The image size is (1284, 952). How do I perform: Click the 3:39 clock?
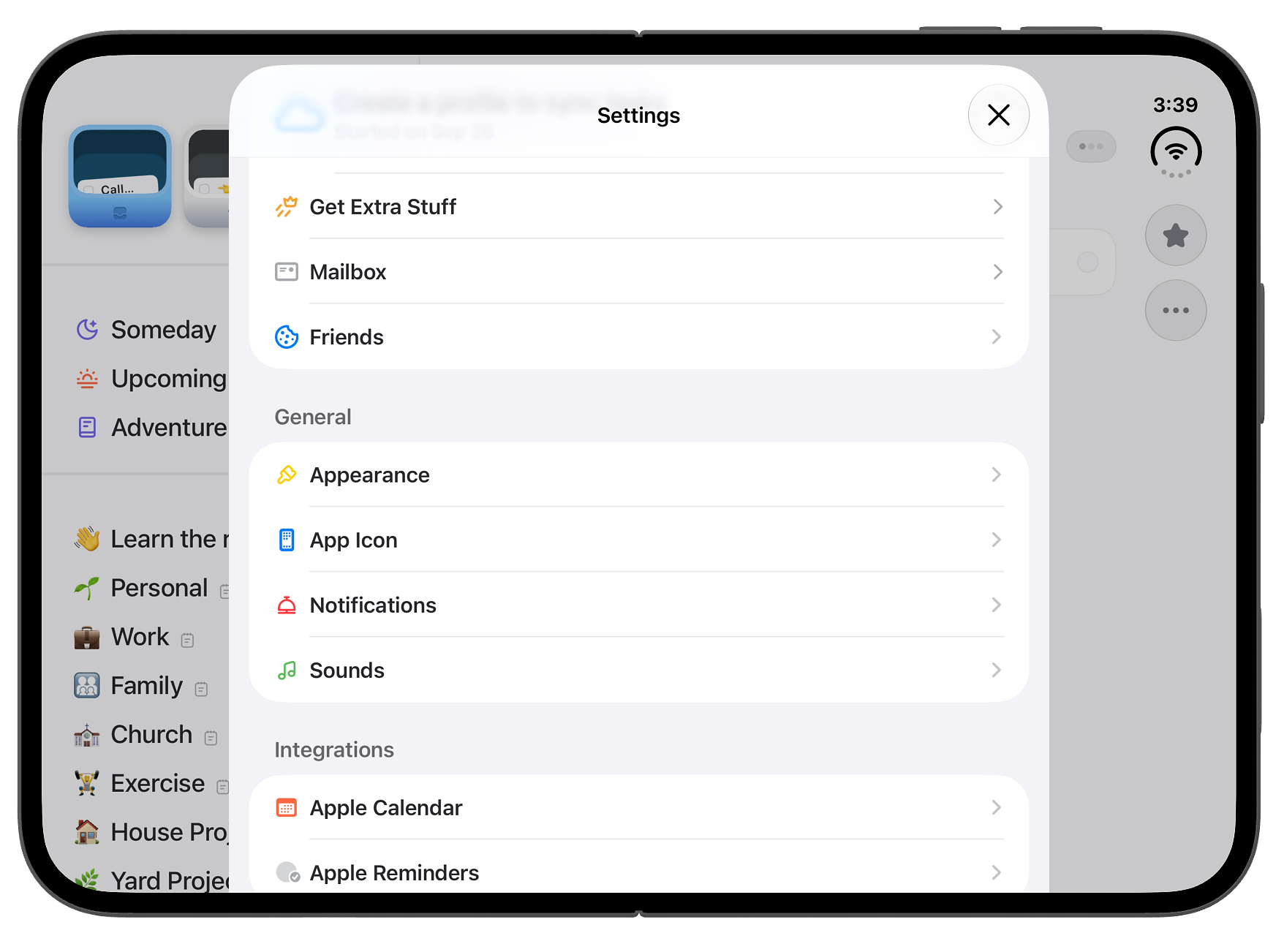1175,105
